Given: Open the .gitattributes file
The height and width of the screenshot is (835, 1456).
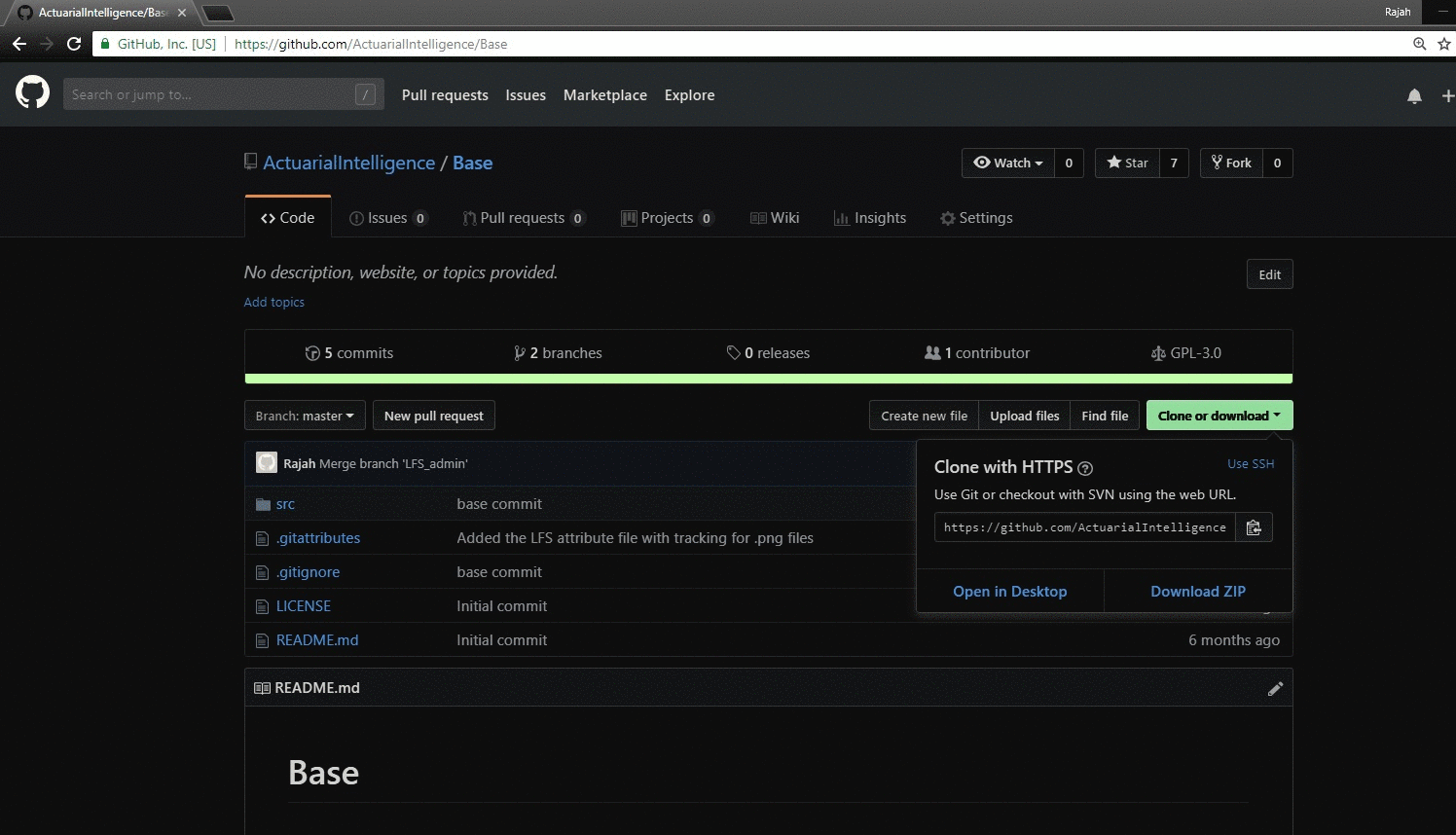Looking at the screenshot, I should (x=318, y=538).
